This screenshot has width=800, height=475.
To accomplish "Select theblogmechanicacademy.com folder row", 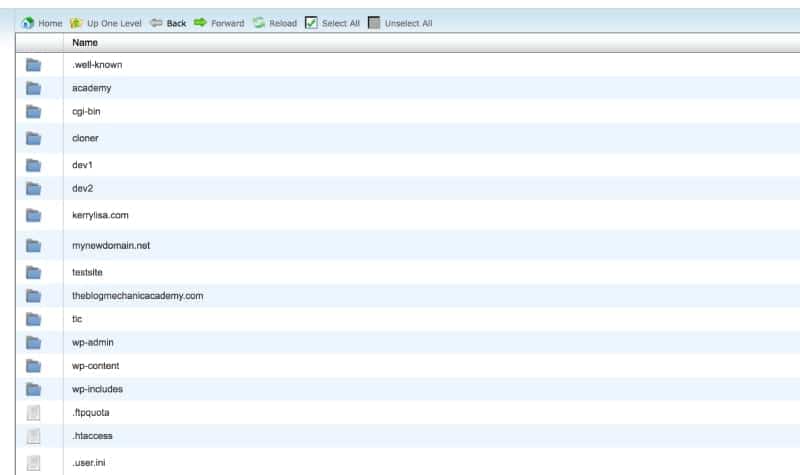I will (x=138, y=296).
